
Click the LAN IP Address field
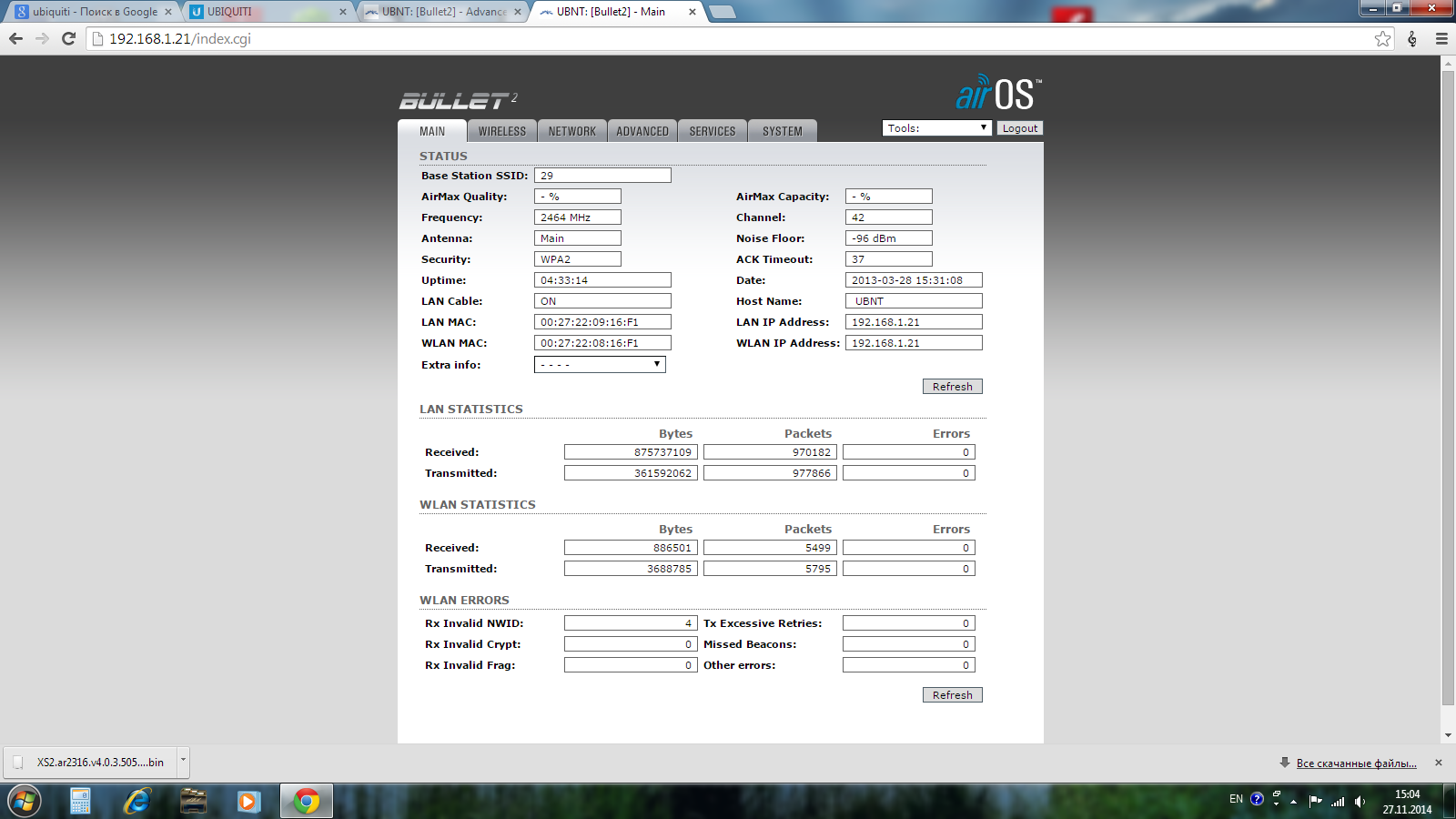click(x=914, y=322)
